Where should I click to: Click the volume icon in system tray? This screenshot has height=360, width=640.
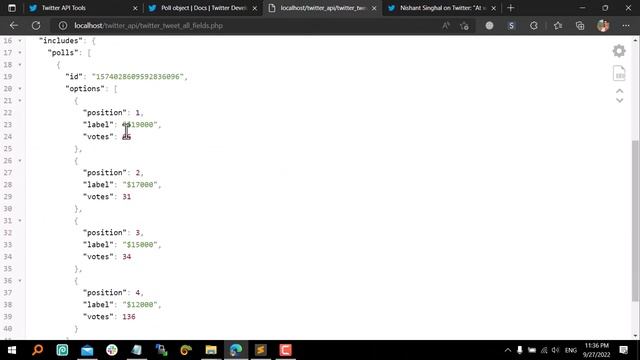556,350
